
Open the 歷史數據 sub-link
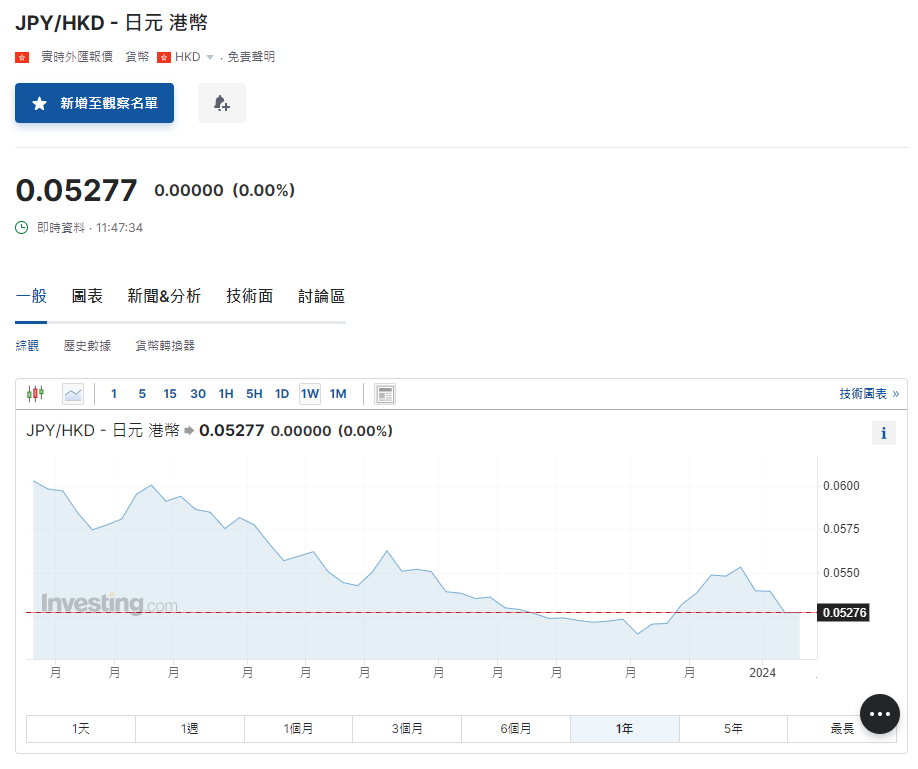(87, 346)
